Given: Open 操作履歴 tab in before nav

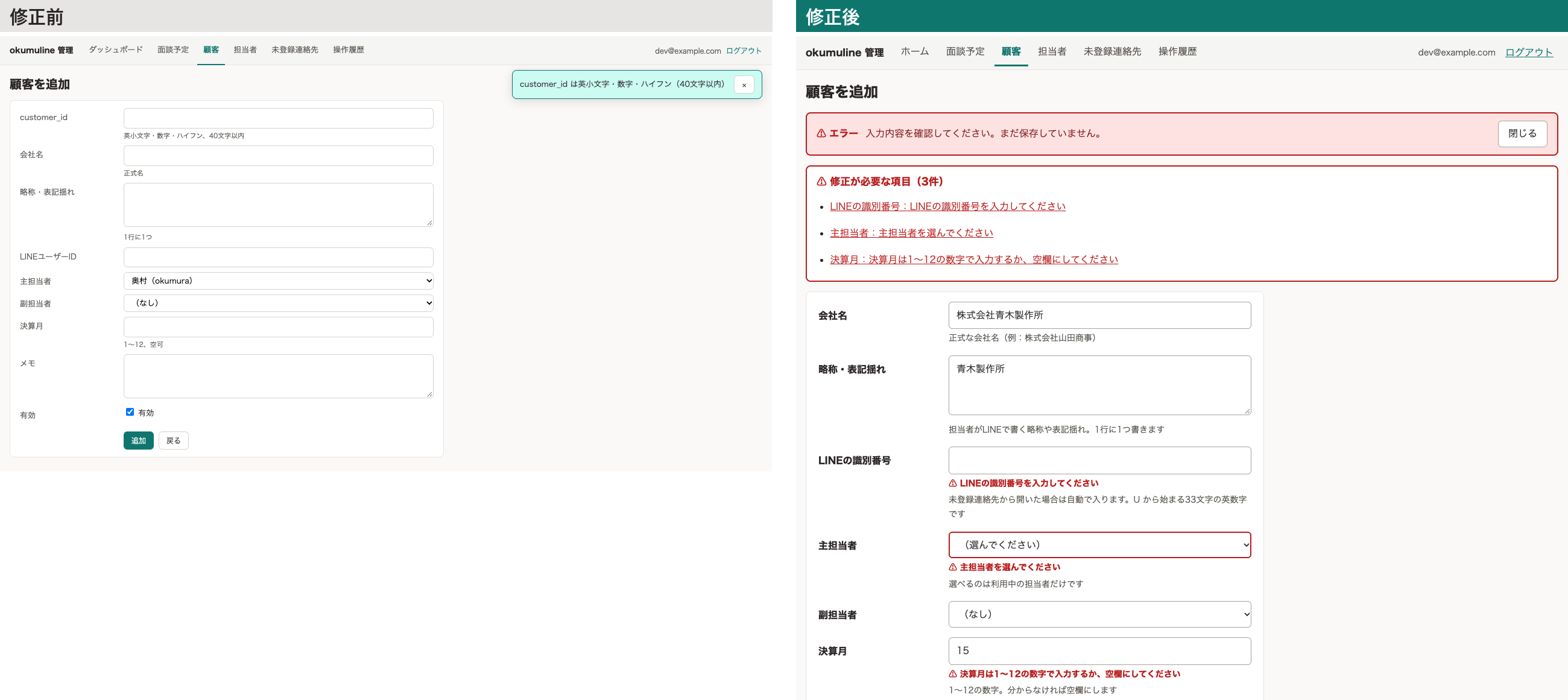Looking at the screenshot, I should tap(348, 50).
